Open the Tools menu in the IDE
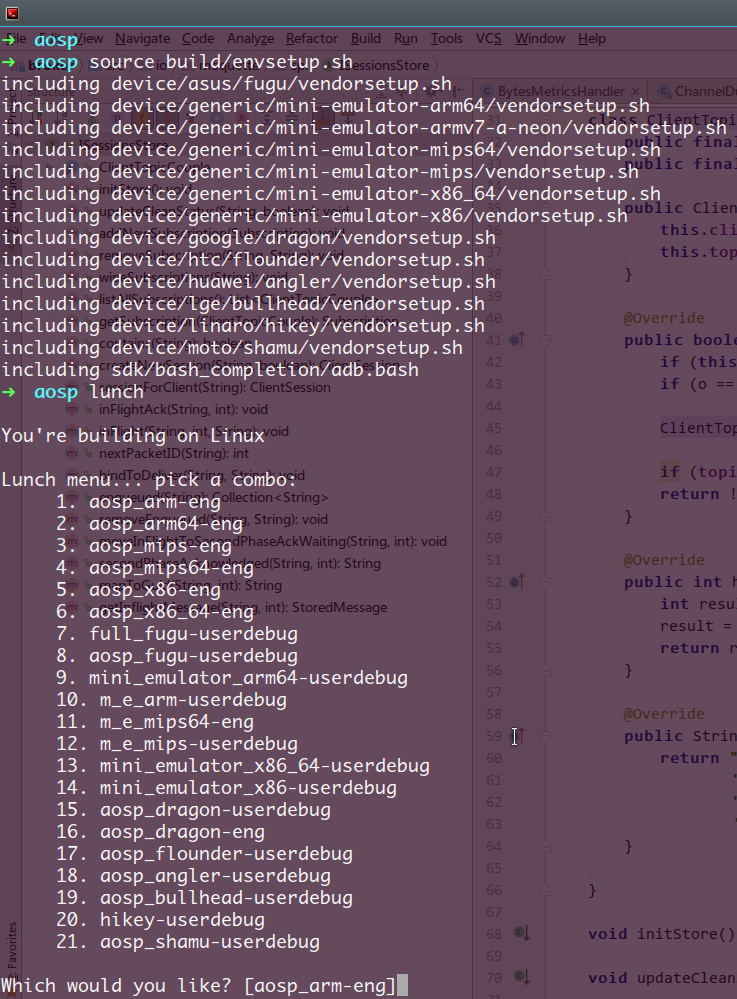This screenshot has width=737, height=999. (447, 39)
